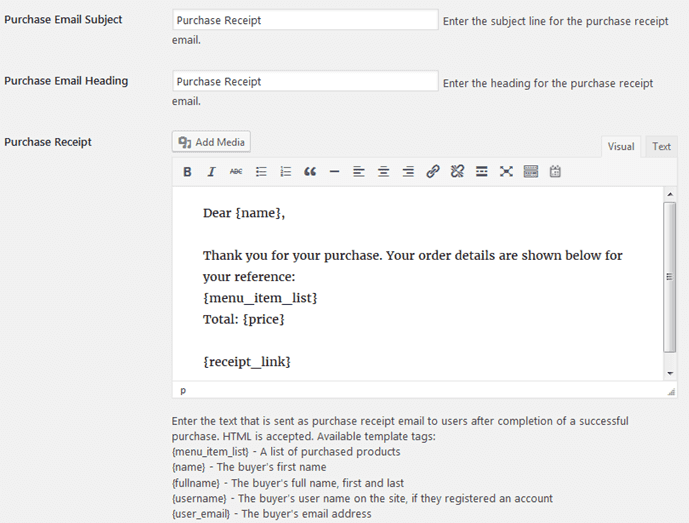This screenshot has width=689, height=523.
Task: Align text to the right
Action: [408, 172]
